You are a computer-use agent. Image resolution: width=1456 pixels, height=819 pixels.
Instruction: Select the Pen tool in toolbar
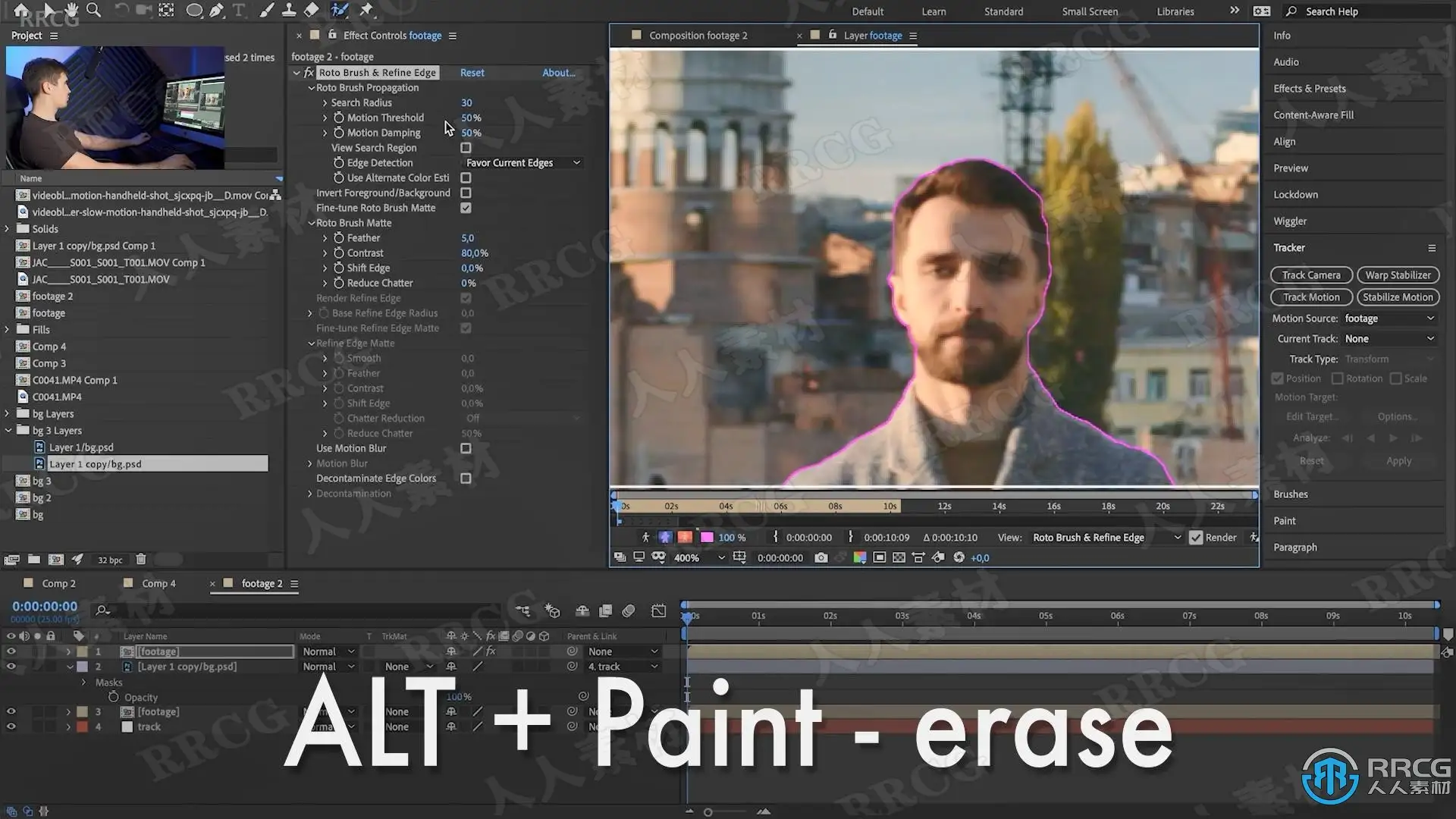(217, 10)
